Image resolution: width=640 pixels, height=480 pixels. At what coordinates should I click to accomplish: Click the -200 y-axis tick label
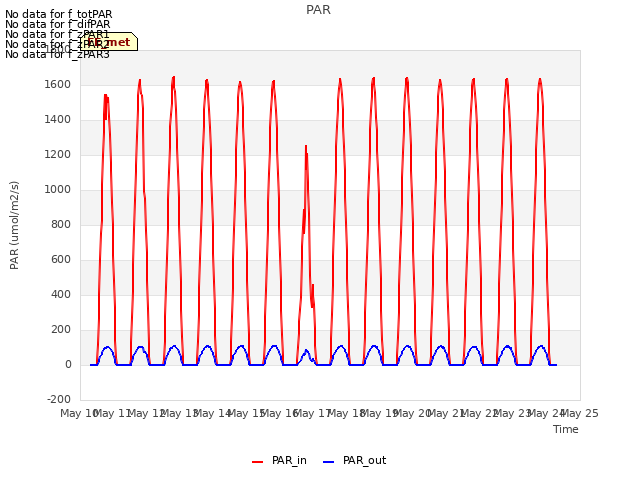pyautogui.click(x=59, y=399)
